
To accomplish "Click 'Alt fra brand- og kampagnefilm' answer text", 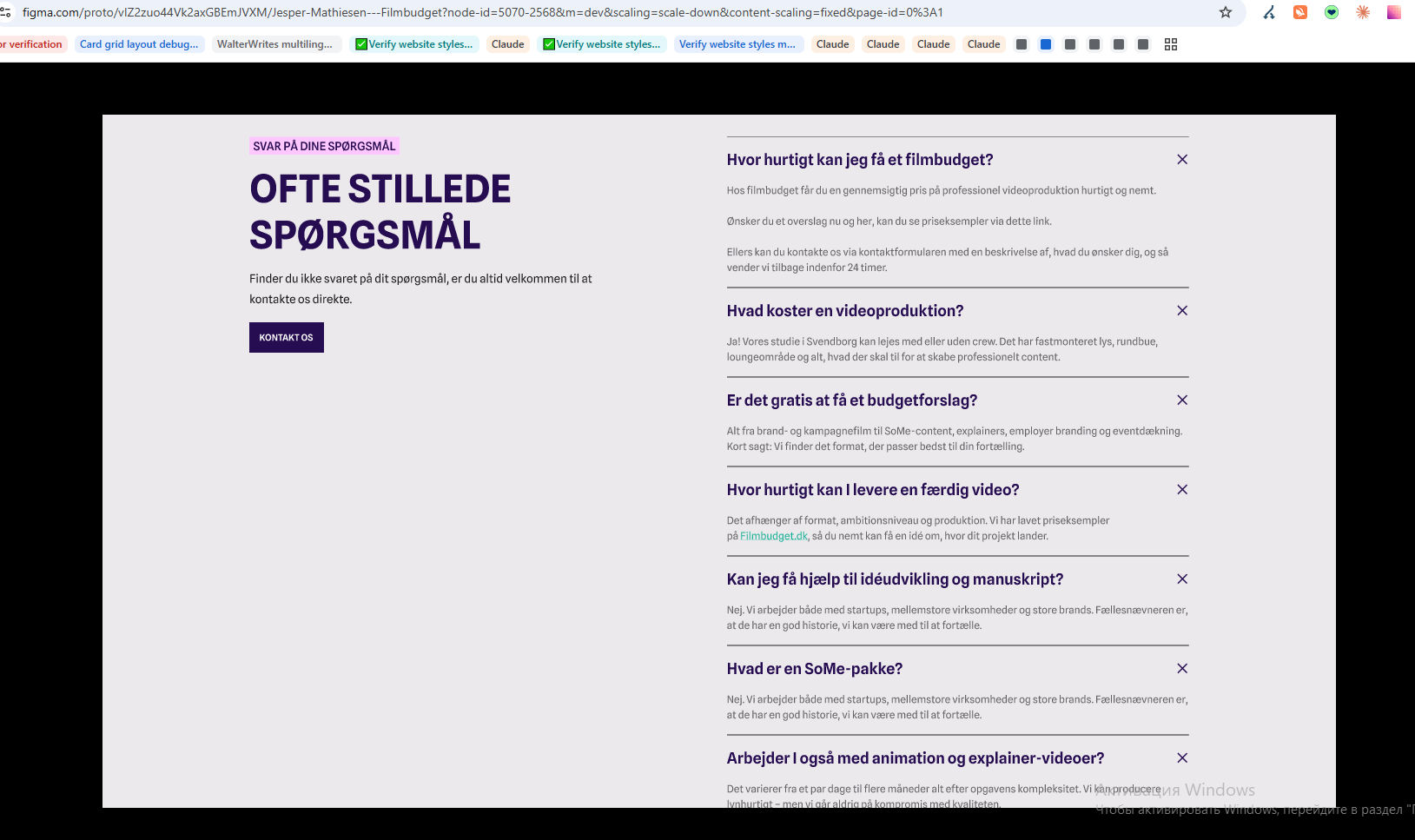I will pyautogui.click(x=955, y=439).
